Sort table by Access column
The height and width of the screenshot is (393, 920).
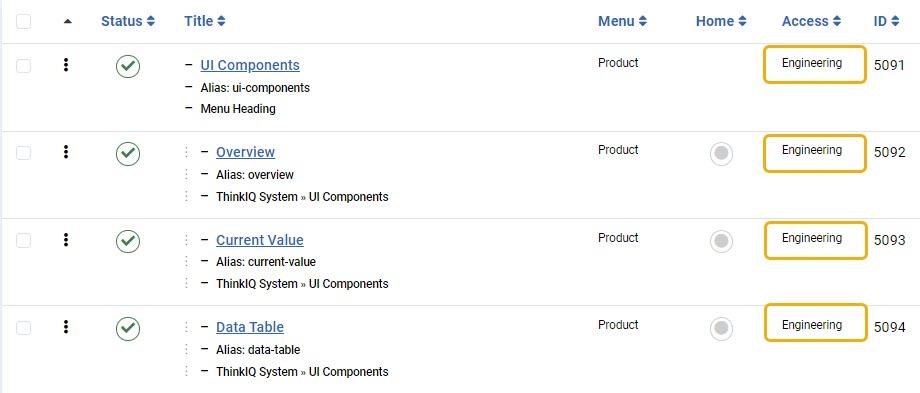tap(811, 21)
